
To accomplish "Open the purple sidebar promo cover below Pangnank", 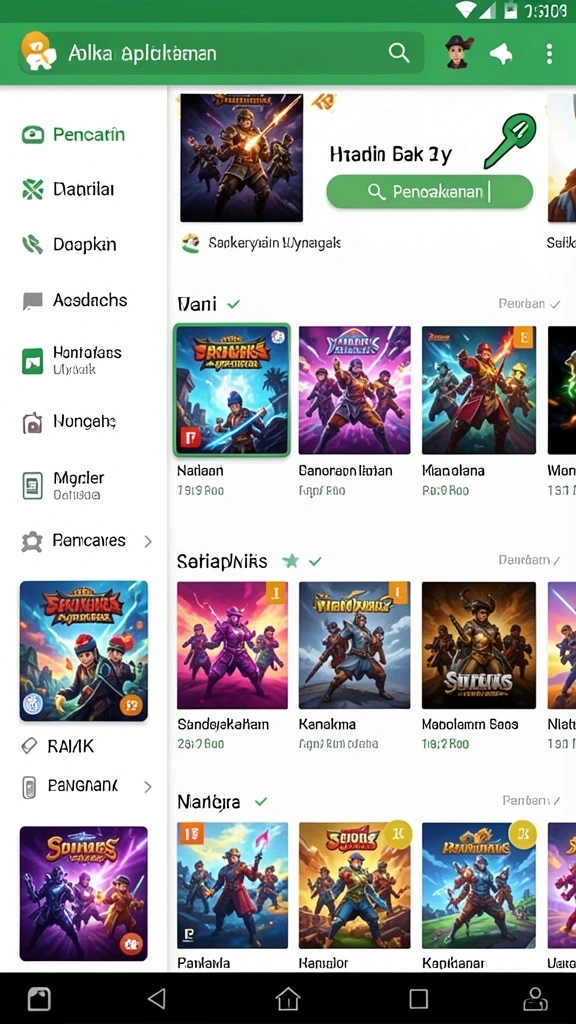I will [x=84, y=893].
